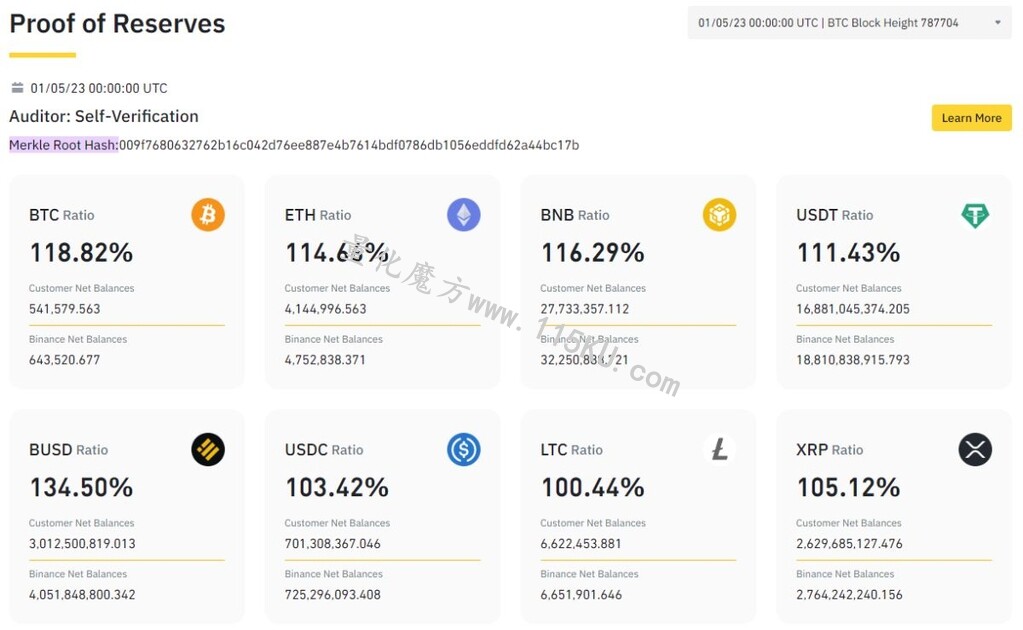Click the XRP logo icon
This screenshot has height=630, width=1023.
(975, 449)
